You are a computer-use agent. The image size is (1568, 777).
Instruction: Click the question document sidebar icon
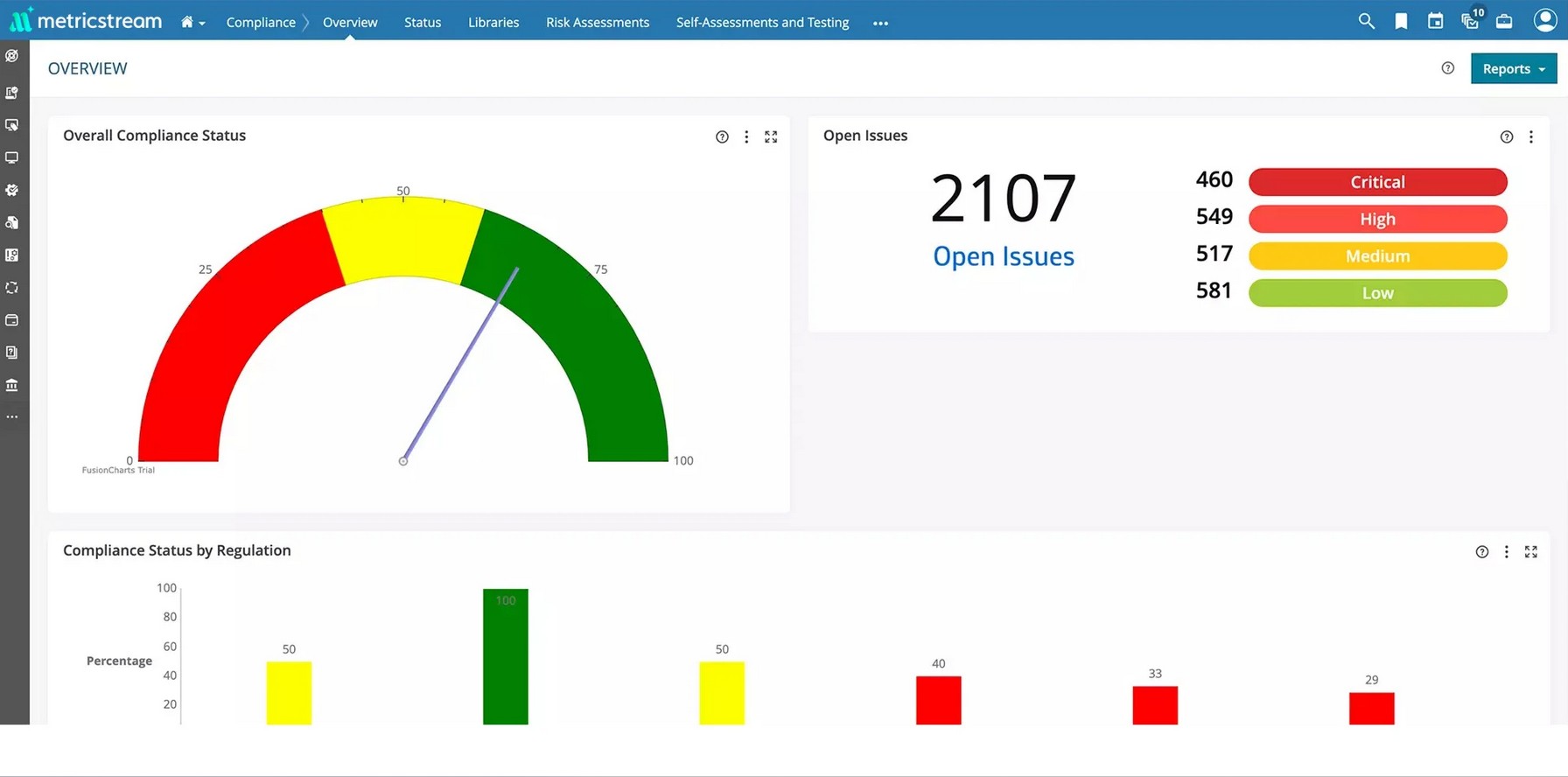12,353
